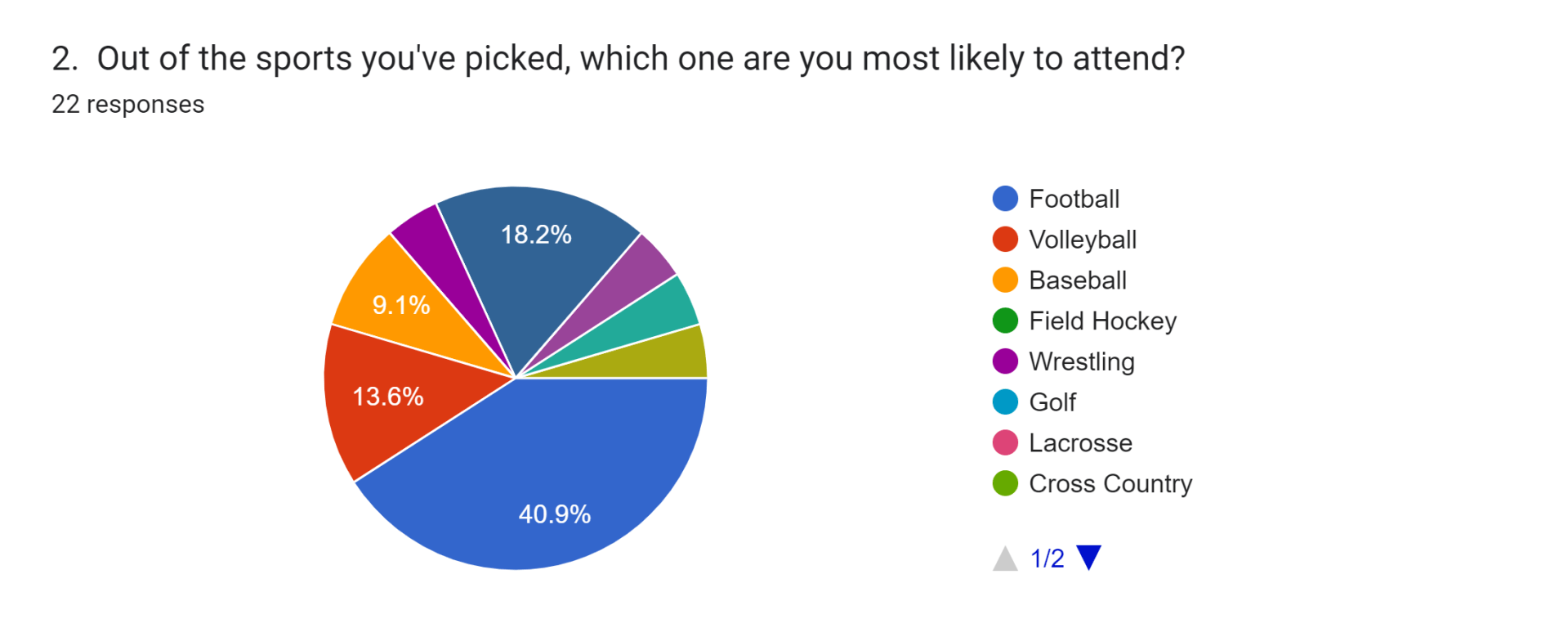Click the 22 responses text
The height and width of the screenshot is (628, 1568).
tap(127, 105)
